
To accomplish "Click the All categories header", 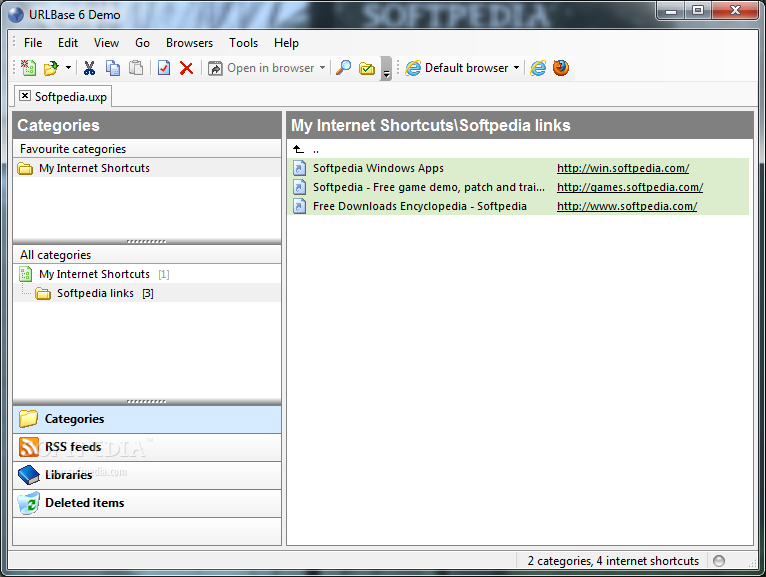I will coord(147,255).
